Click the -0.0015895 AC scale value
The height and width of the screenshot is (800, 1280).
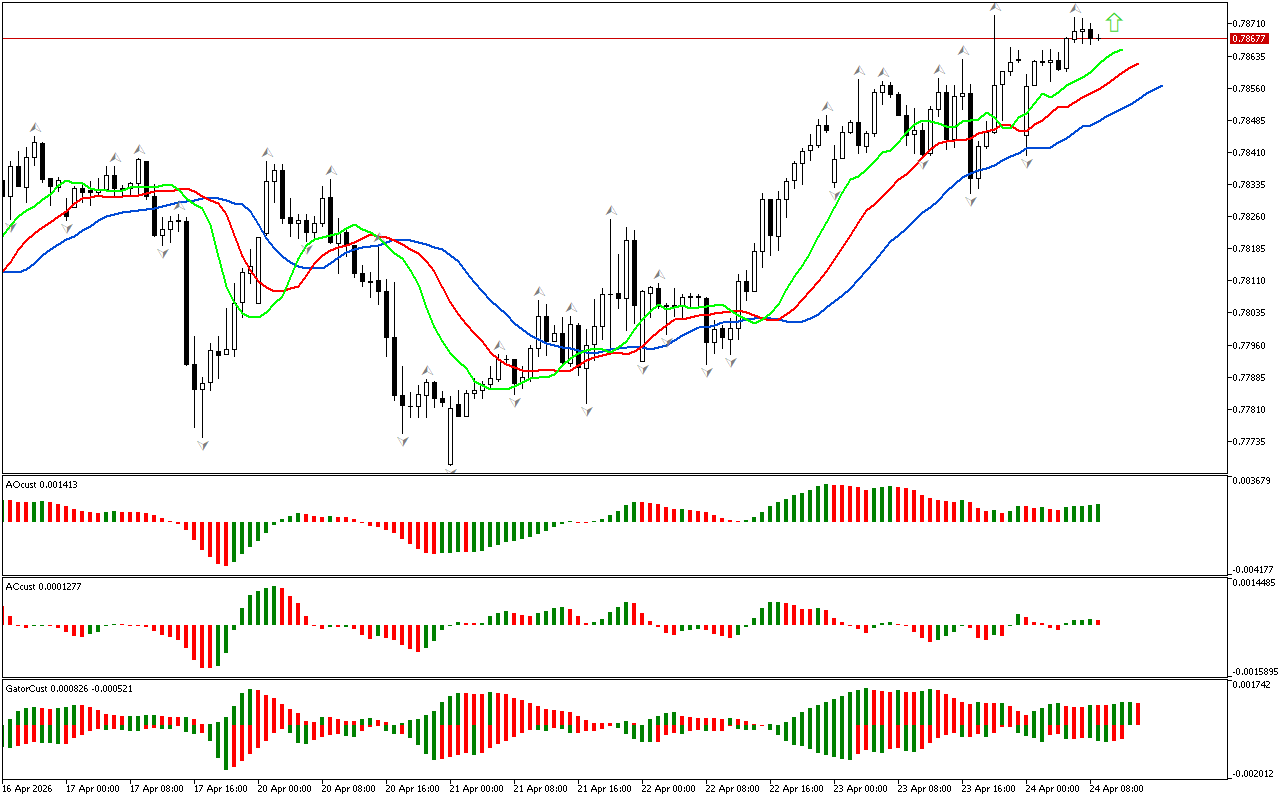tap(1252, 671)
